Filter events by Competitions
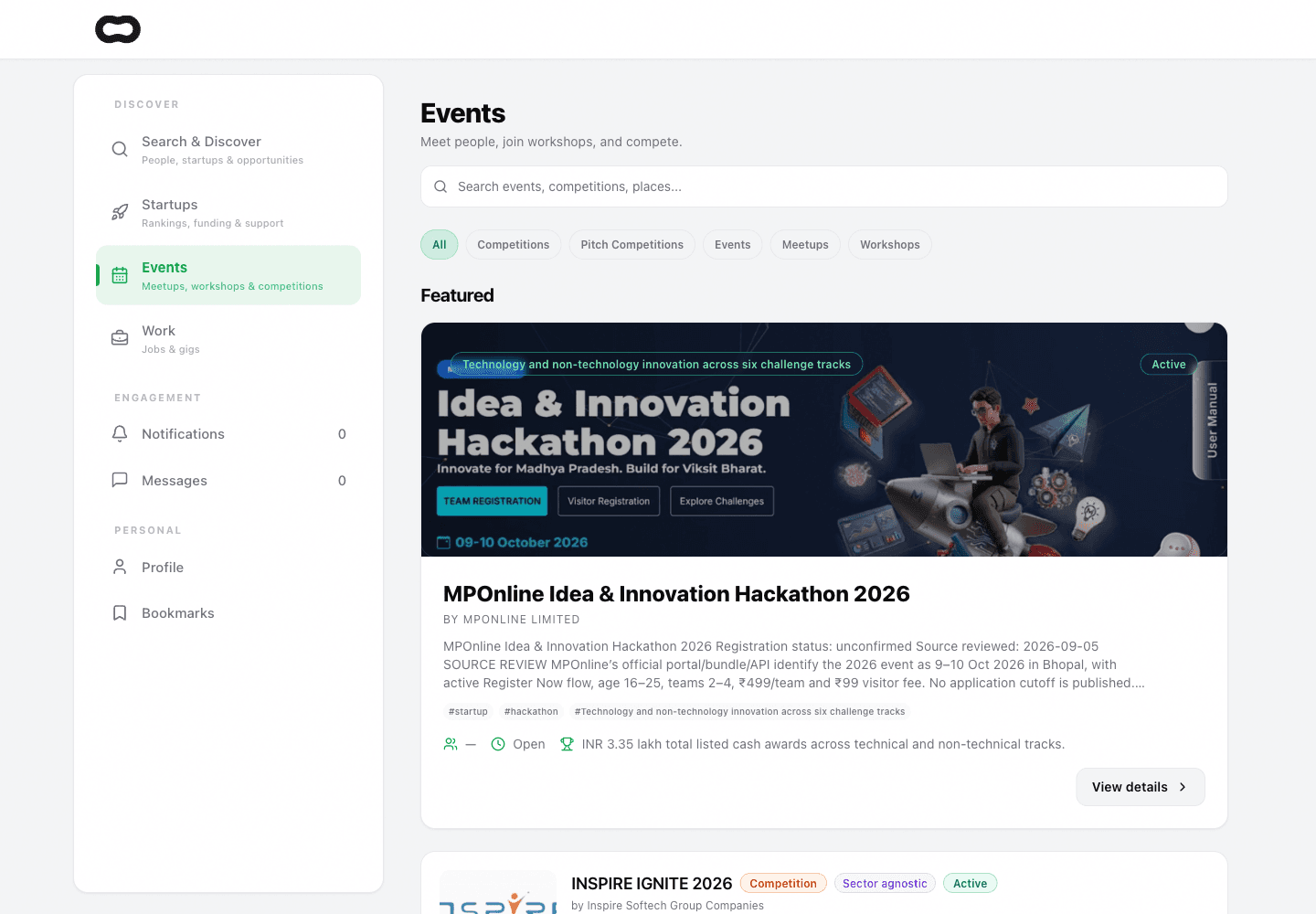1316x914 pixels. click(514, 244)
